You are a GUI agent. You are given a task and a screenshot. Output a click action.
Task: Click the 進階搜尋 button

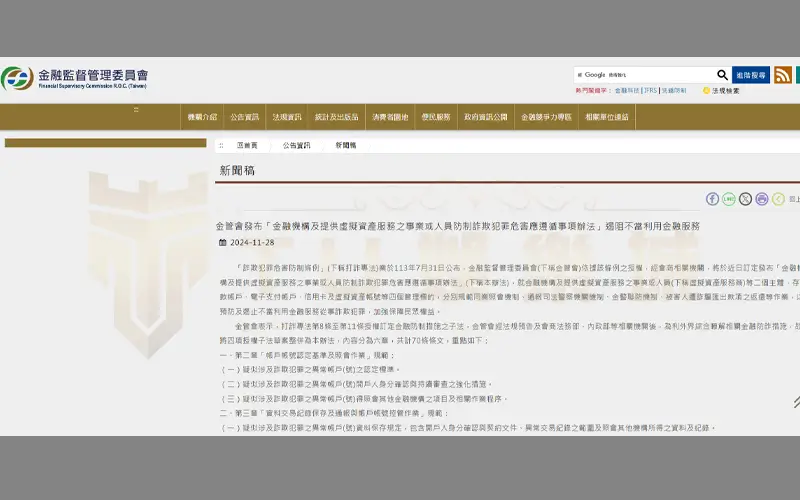pos(750,75)
